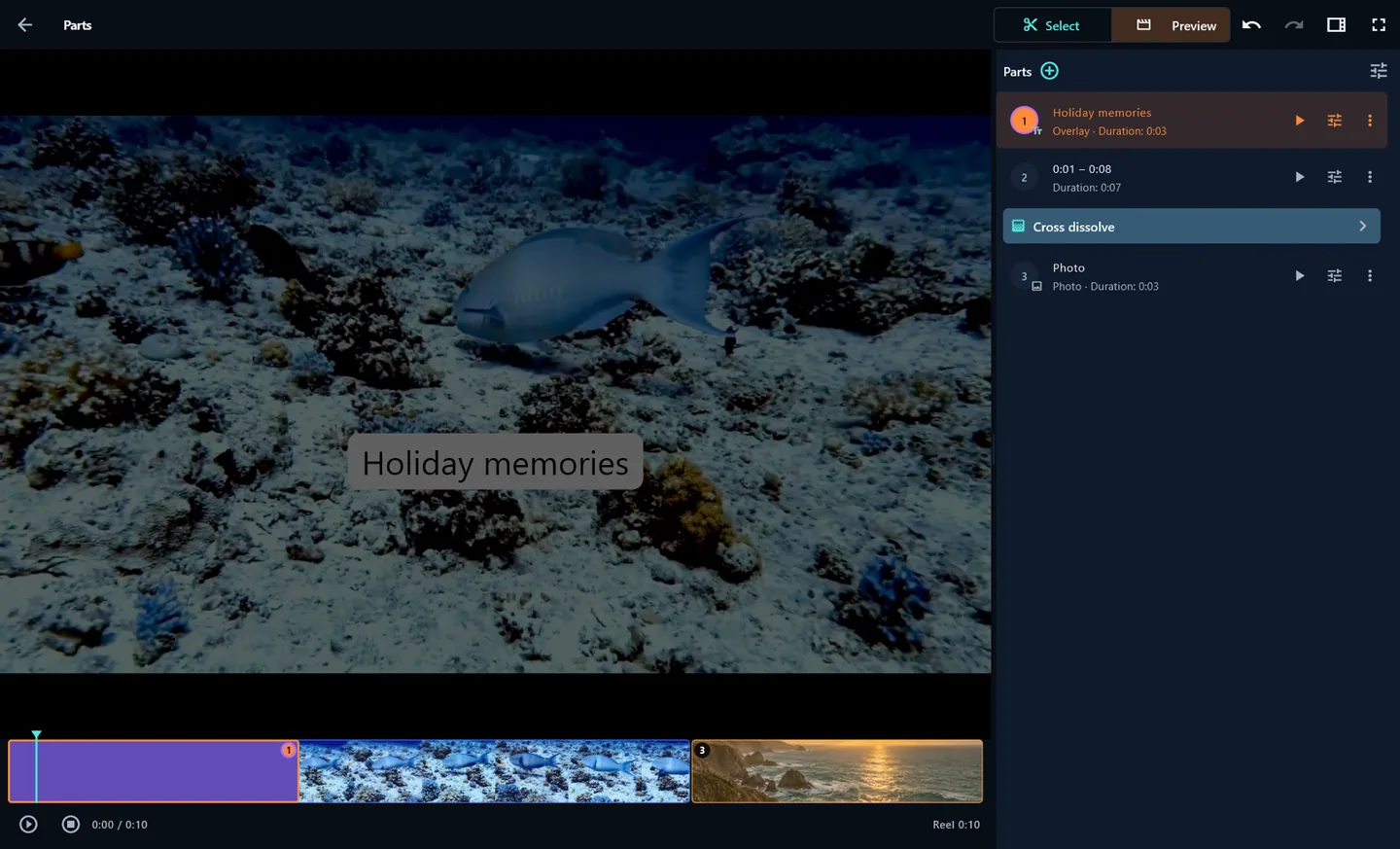Adjust settings for part 2 clip
1400x849 pixels.
click(1334, 177)
